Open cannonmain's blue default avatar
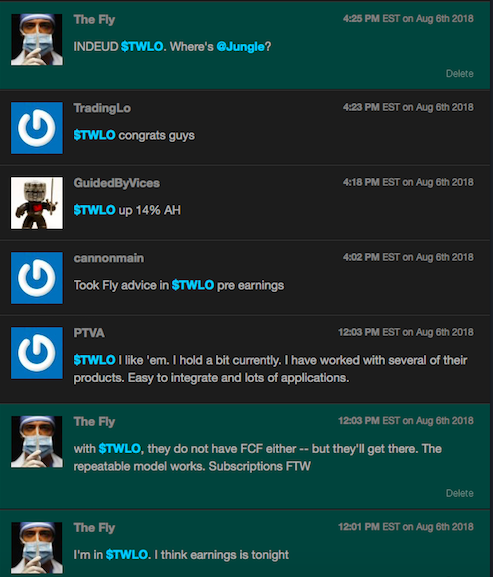The image size is (493, 577). [37, 278]
